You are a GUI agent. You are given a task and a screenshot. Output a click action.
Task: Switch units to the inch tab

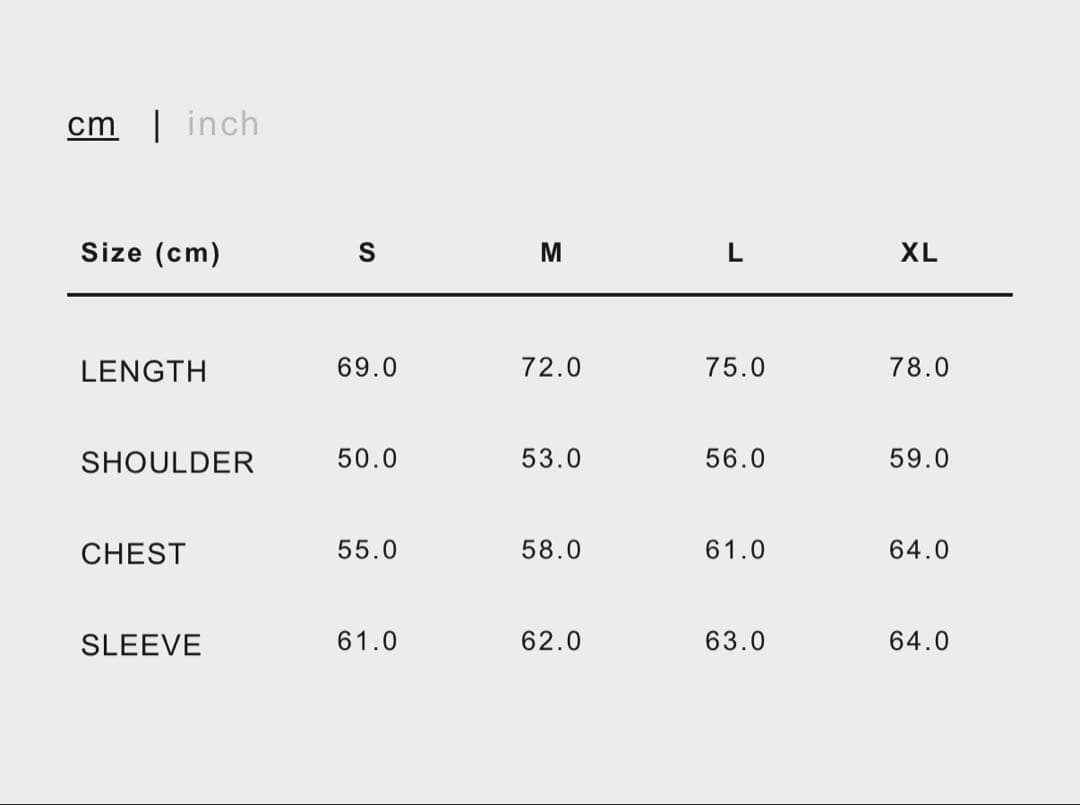pyautogui.click(x=223, y=124)
